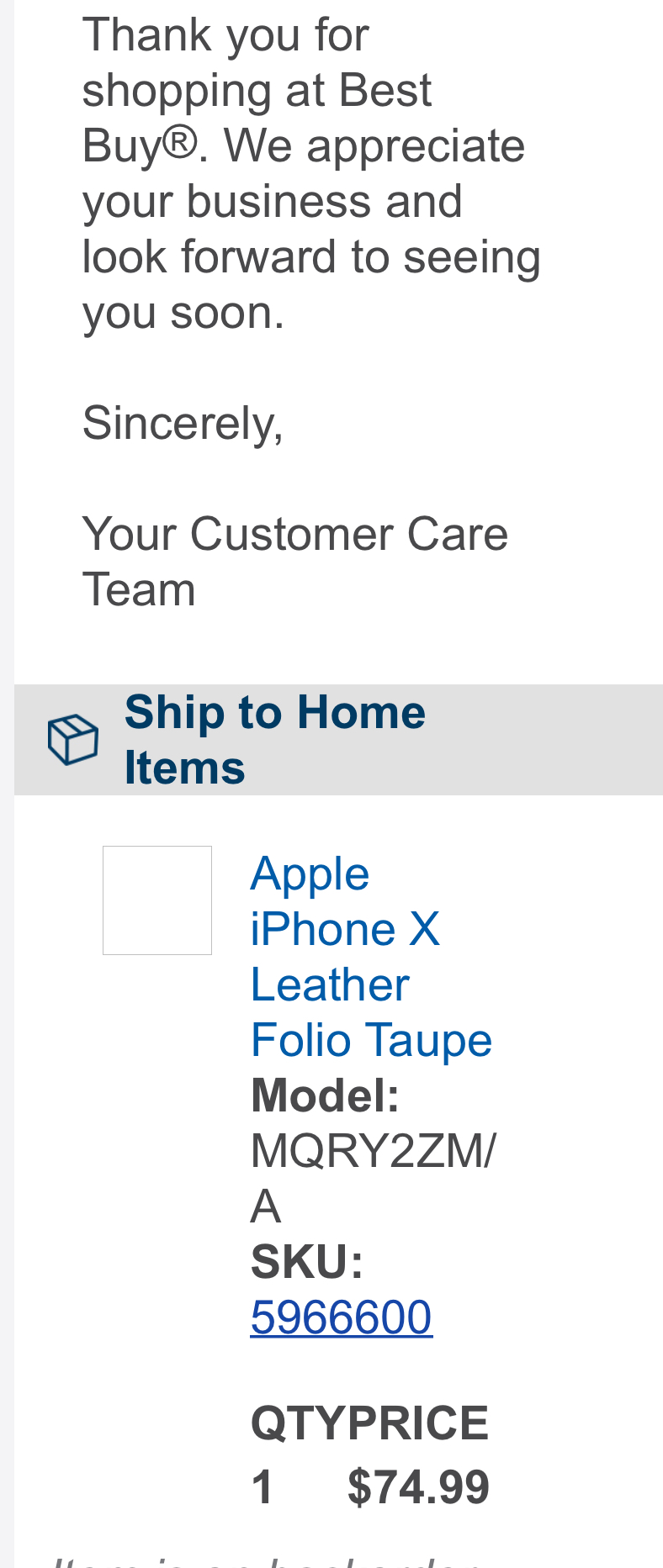
Task: Click the Your Customer Care Team signature
Action: pos(295,562)
